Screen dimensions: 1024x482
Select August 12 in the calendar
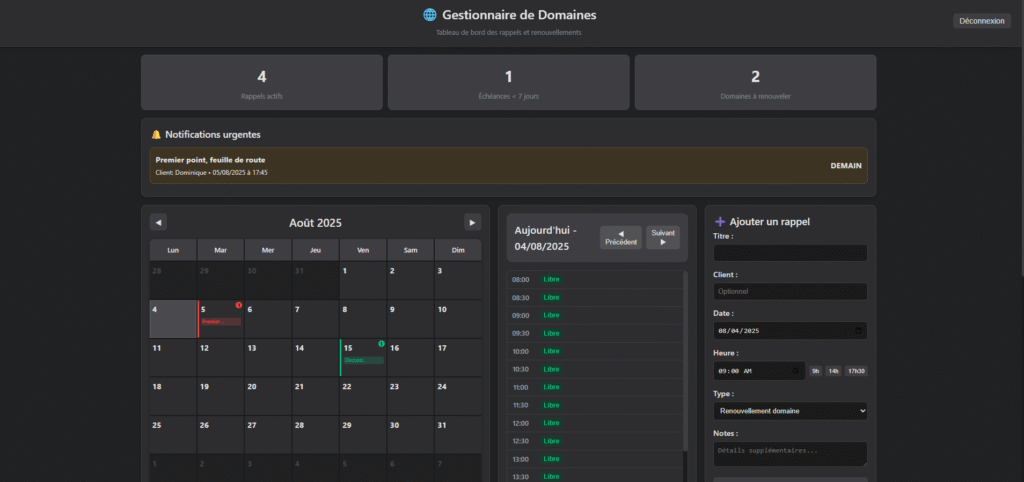pyautogui.click(x=221, y=358)
